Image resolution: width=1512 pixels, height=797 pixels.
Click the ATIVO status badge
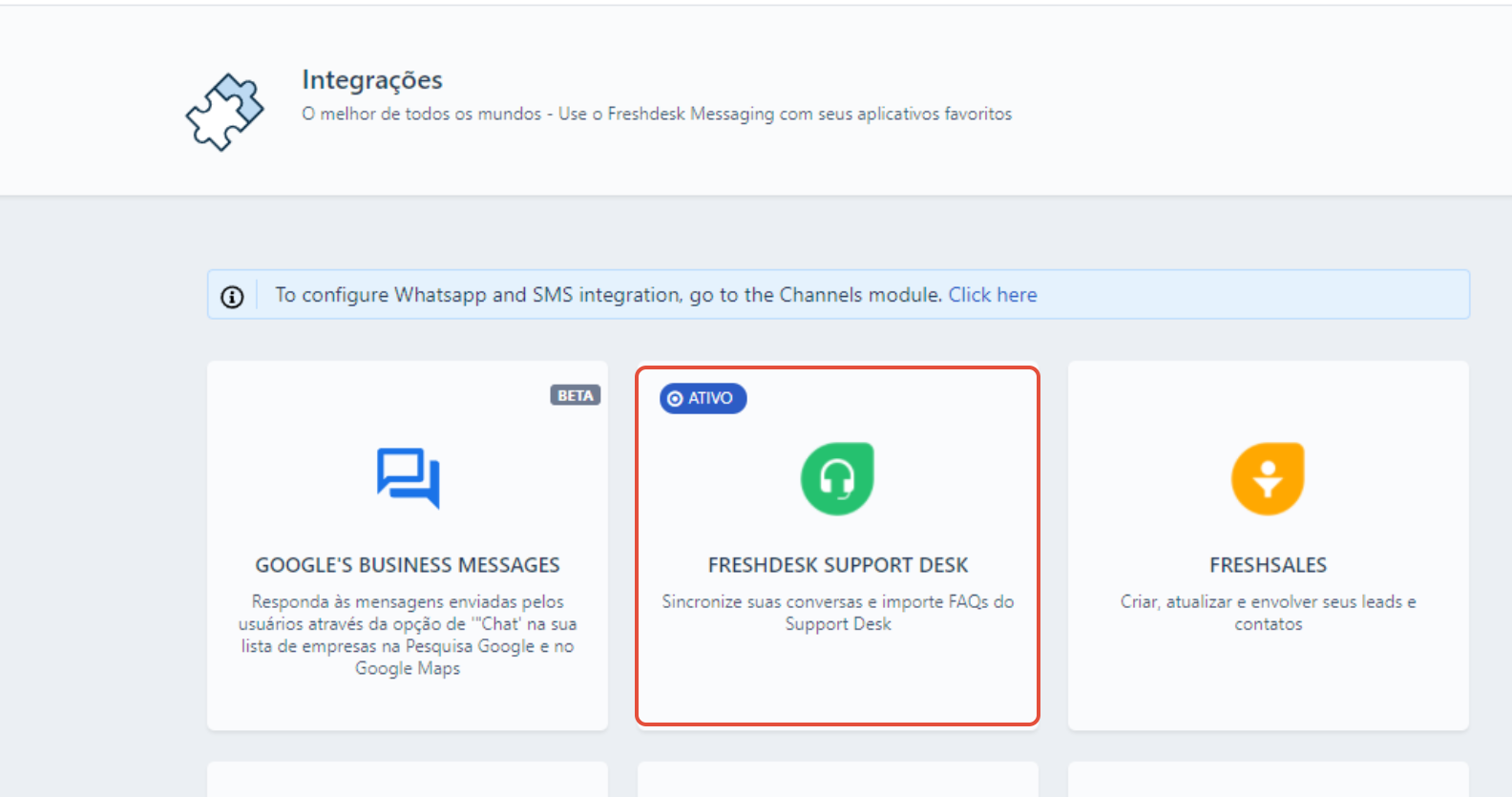click(x=703, y=398)
